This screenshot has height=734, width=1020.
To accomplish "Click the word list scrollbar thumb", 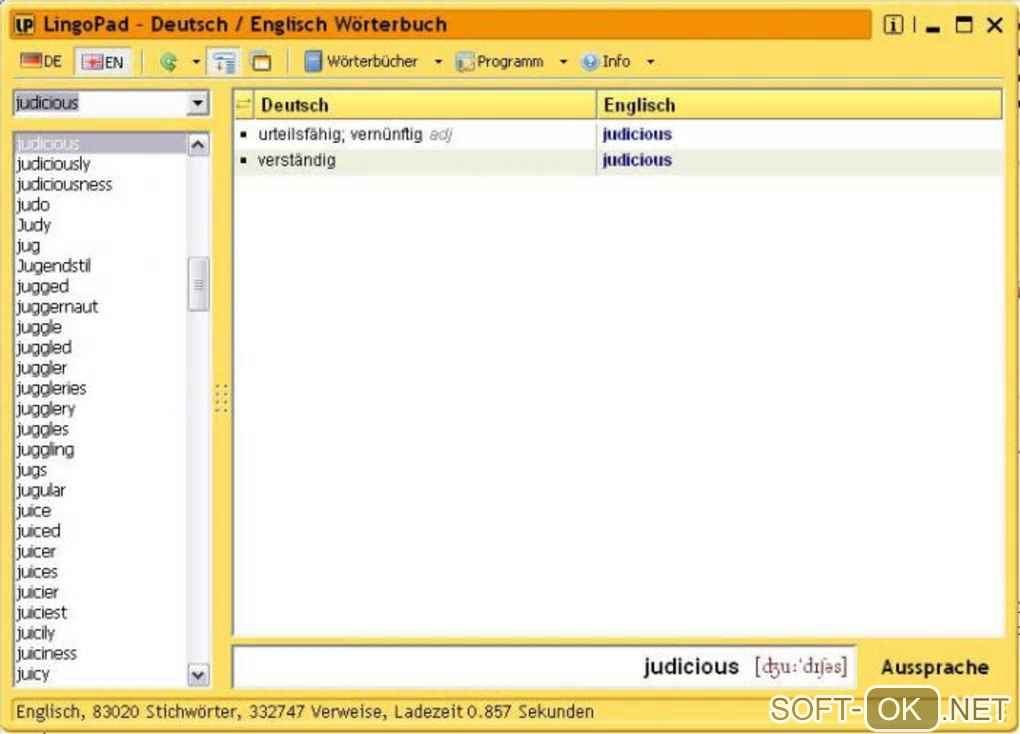I will (198, 284).
